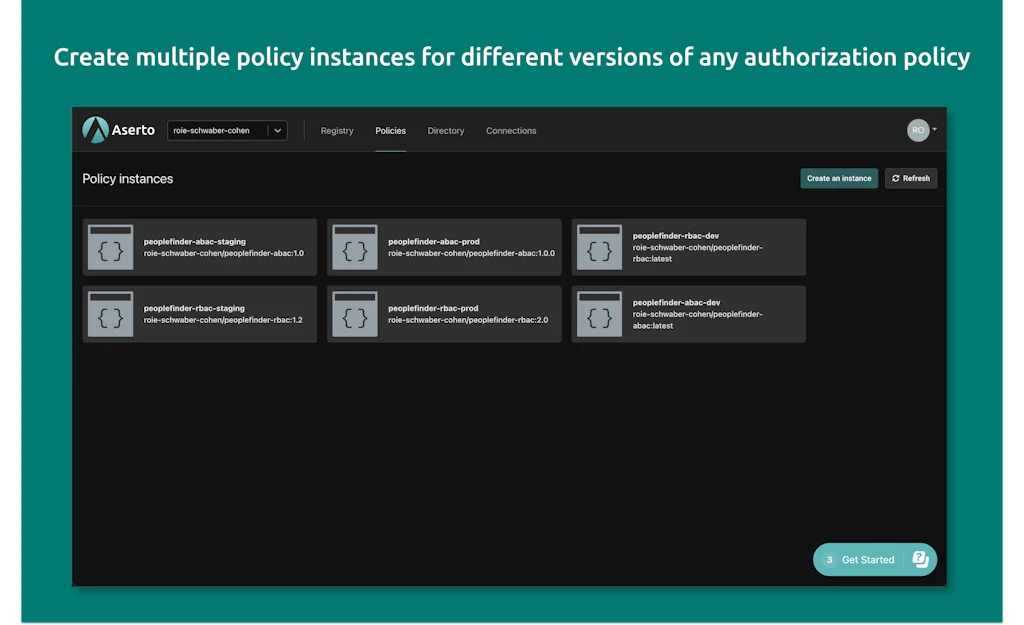
Task: Switch to the Directory tab
Action: 446,131
